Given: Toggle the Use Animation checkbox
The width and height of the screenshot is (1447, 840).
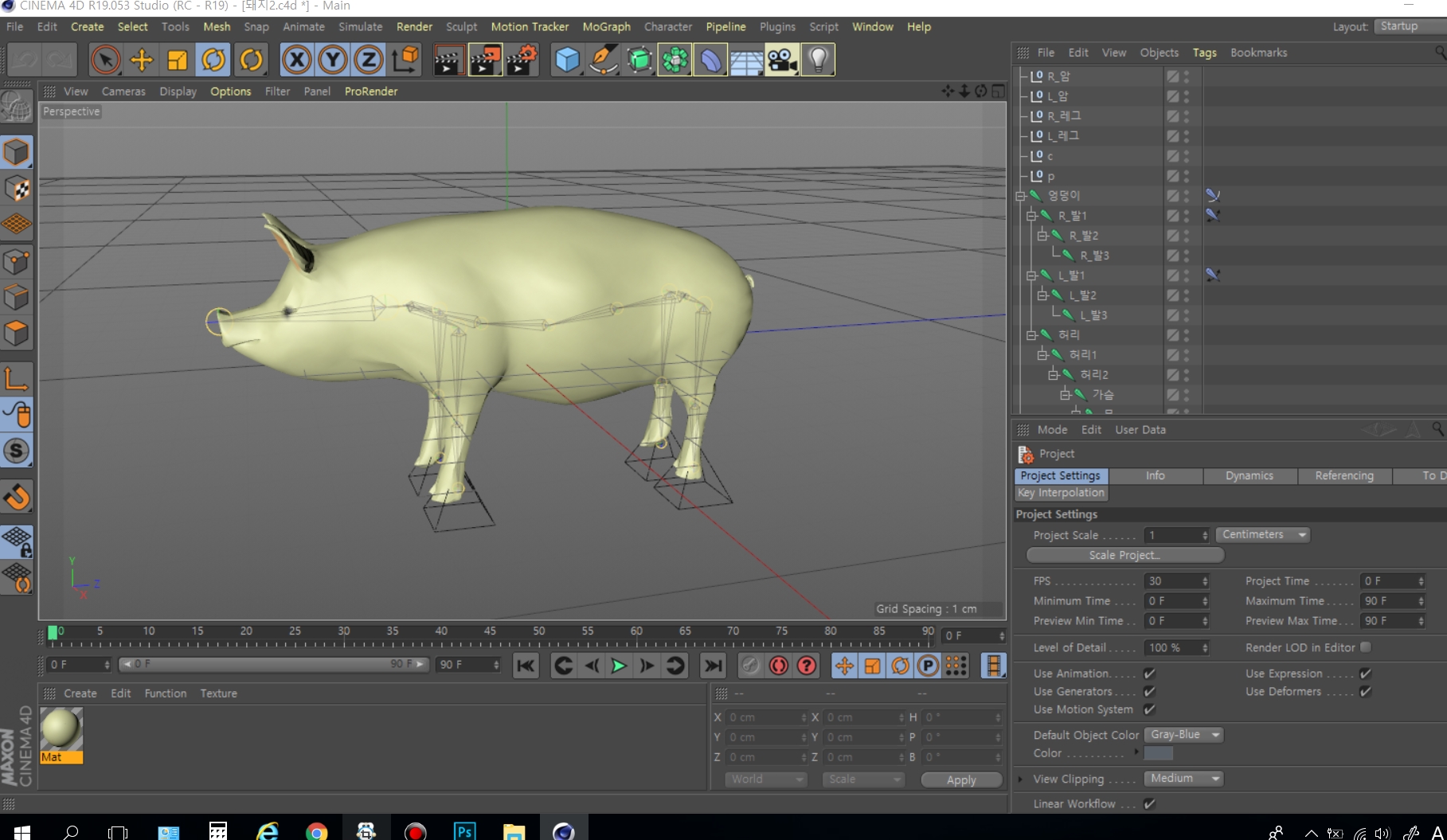Looking at the screenshot, I should click(1149, 674).
